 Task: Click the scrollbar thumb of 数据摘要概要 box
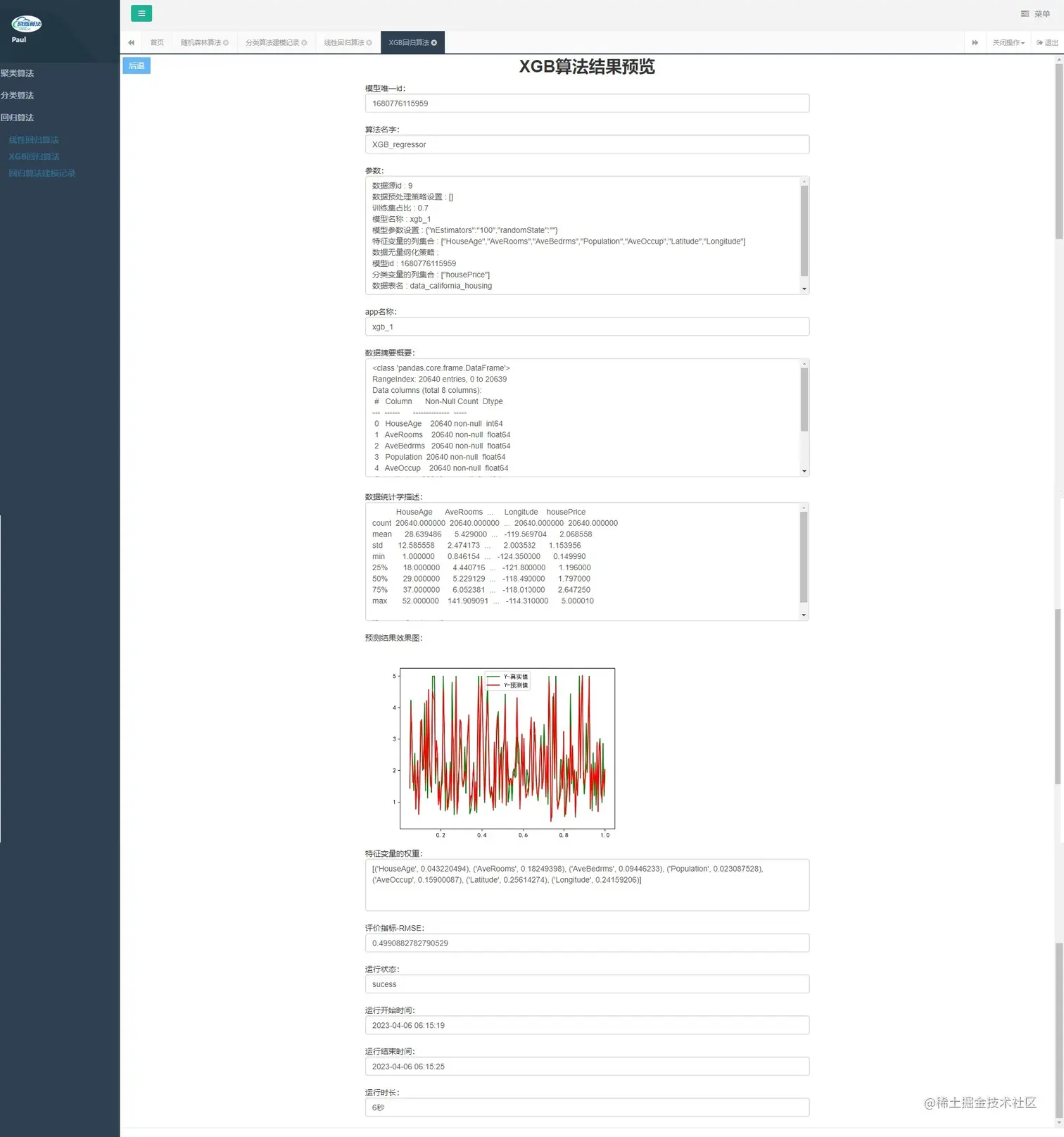[x=804, y=399]
